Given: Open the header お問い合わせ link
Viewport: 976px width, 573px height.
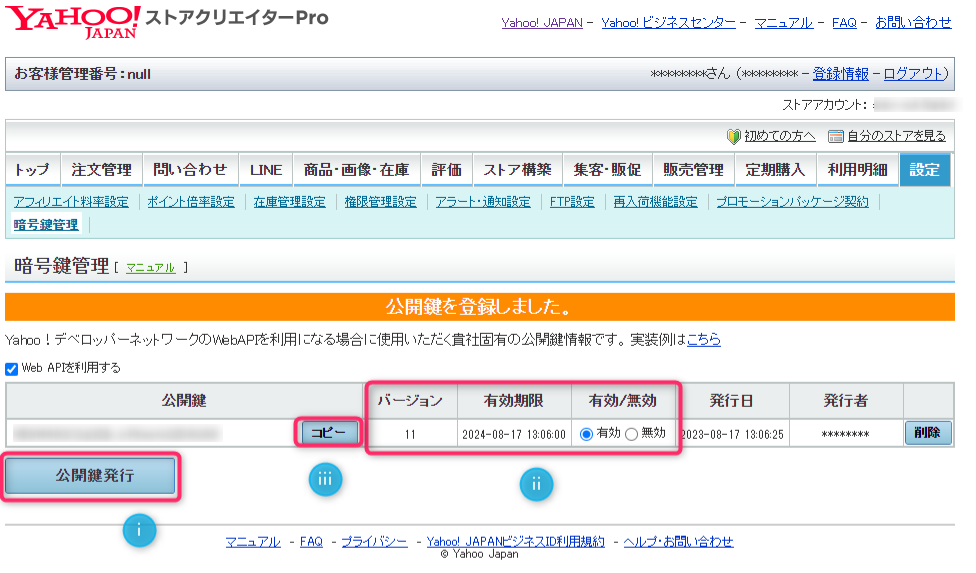Looking at the screenshot, I should tap(913, 23).
